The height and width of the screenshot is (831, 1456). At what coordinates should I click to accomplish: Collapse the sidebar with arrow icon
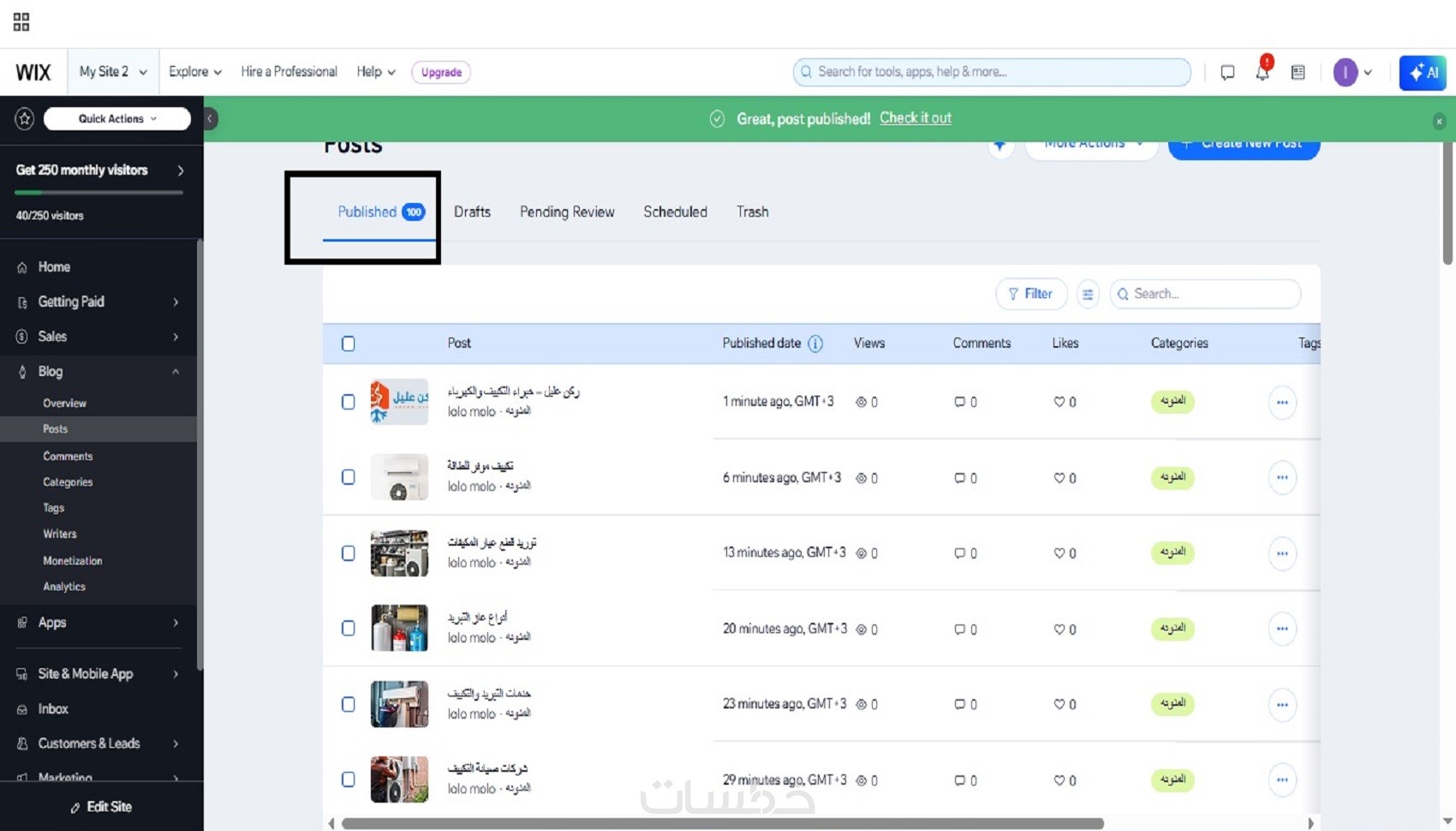pyautogui.click(x=210, y=118)
